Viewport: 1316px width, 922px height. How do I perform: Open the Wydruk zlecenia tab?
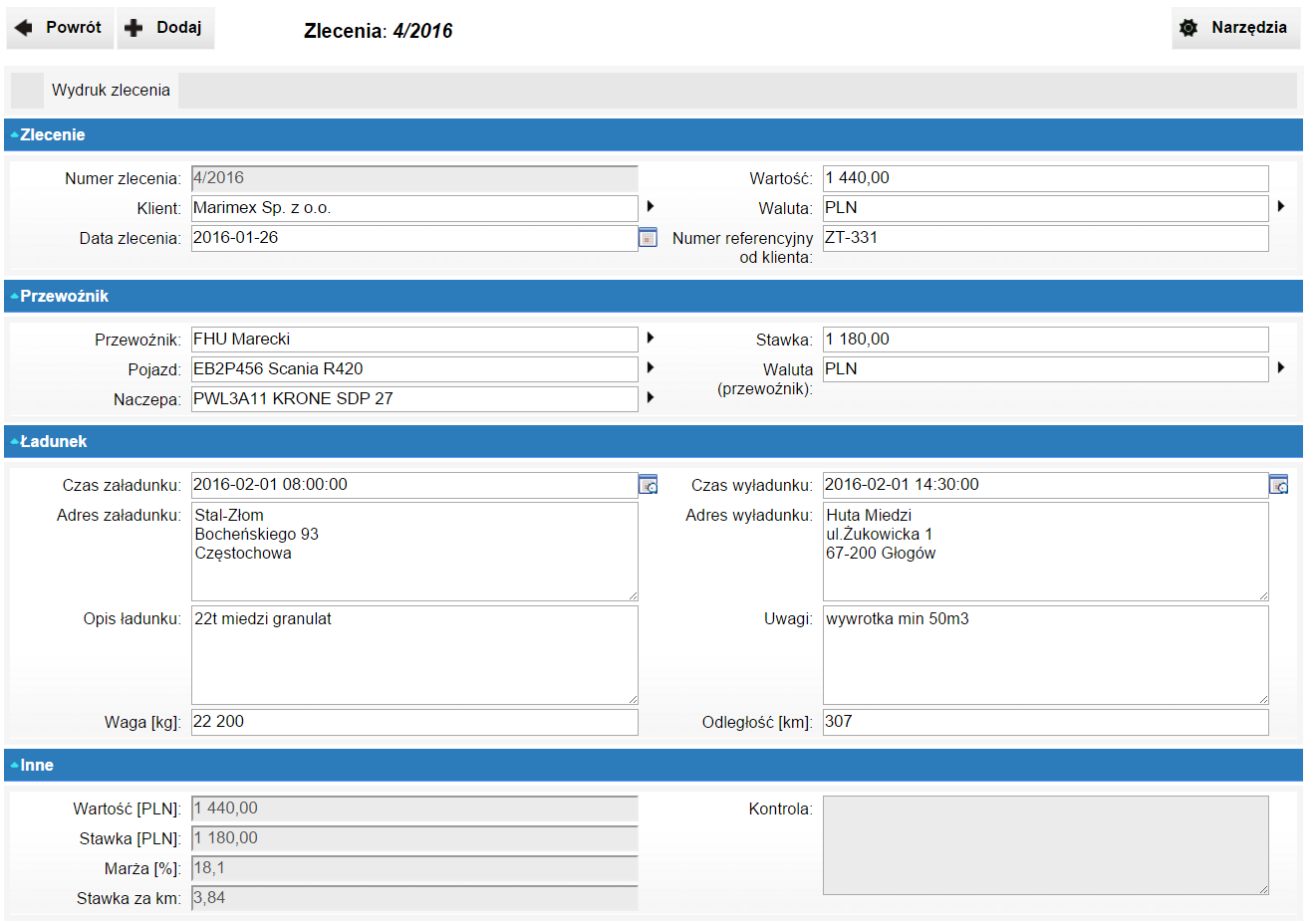111,90
